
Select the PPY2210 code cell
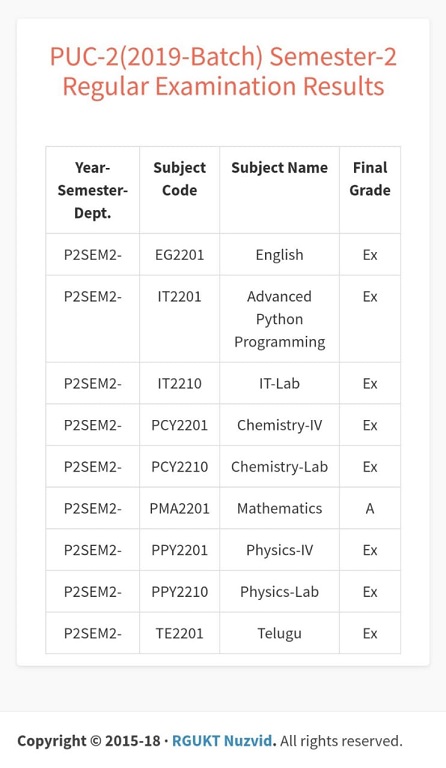180,591
